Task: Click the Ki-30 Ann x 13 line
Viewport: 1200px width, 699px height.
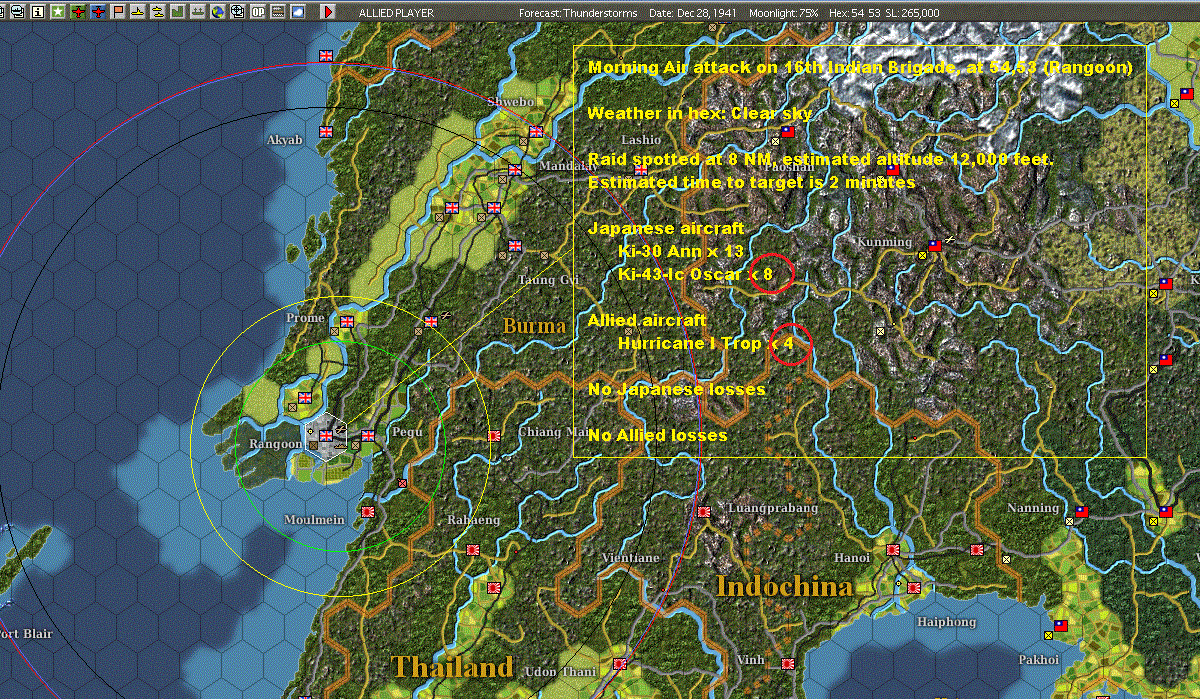Action: click(681, 251)
